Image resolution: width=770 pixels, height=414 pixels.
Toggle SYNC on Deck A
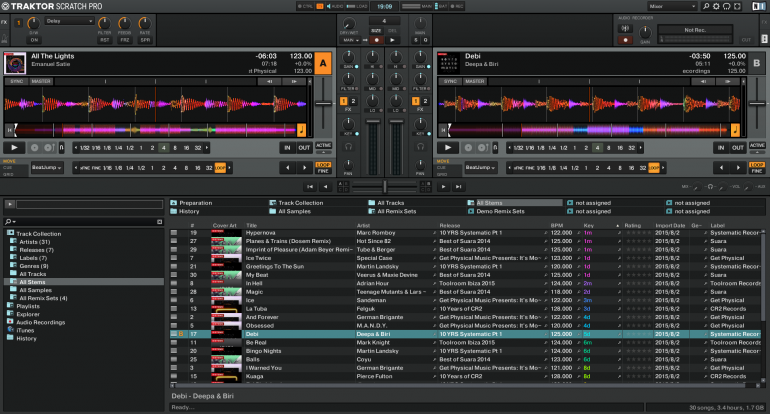tap(17, 82)
